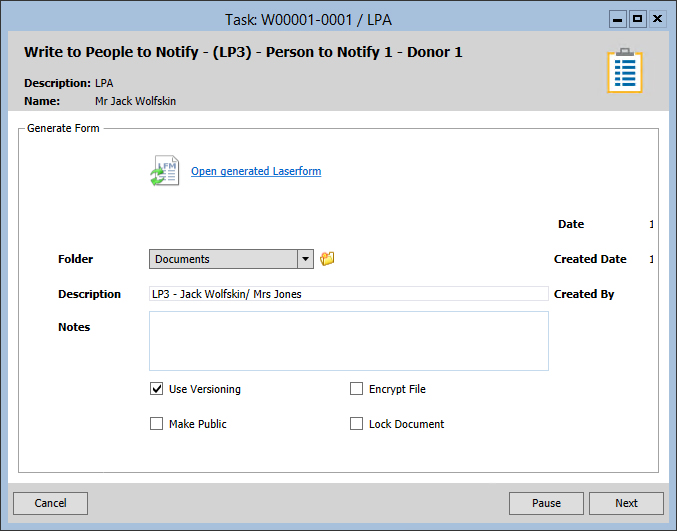Proceed with the Next button
The height and width of the screenshot is (531, 677).
(x=626, y=503)
